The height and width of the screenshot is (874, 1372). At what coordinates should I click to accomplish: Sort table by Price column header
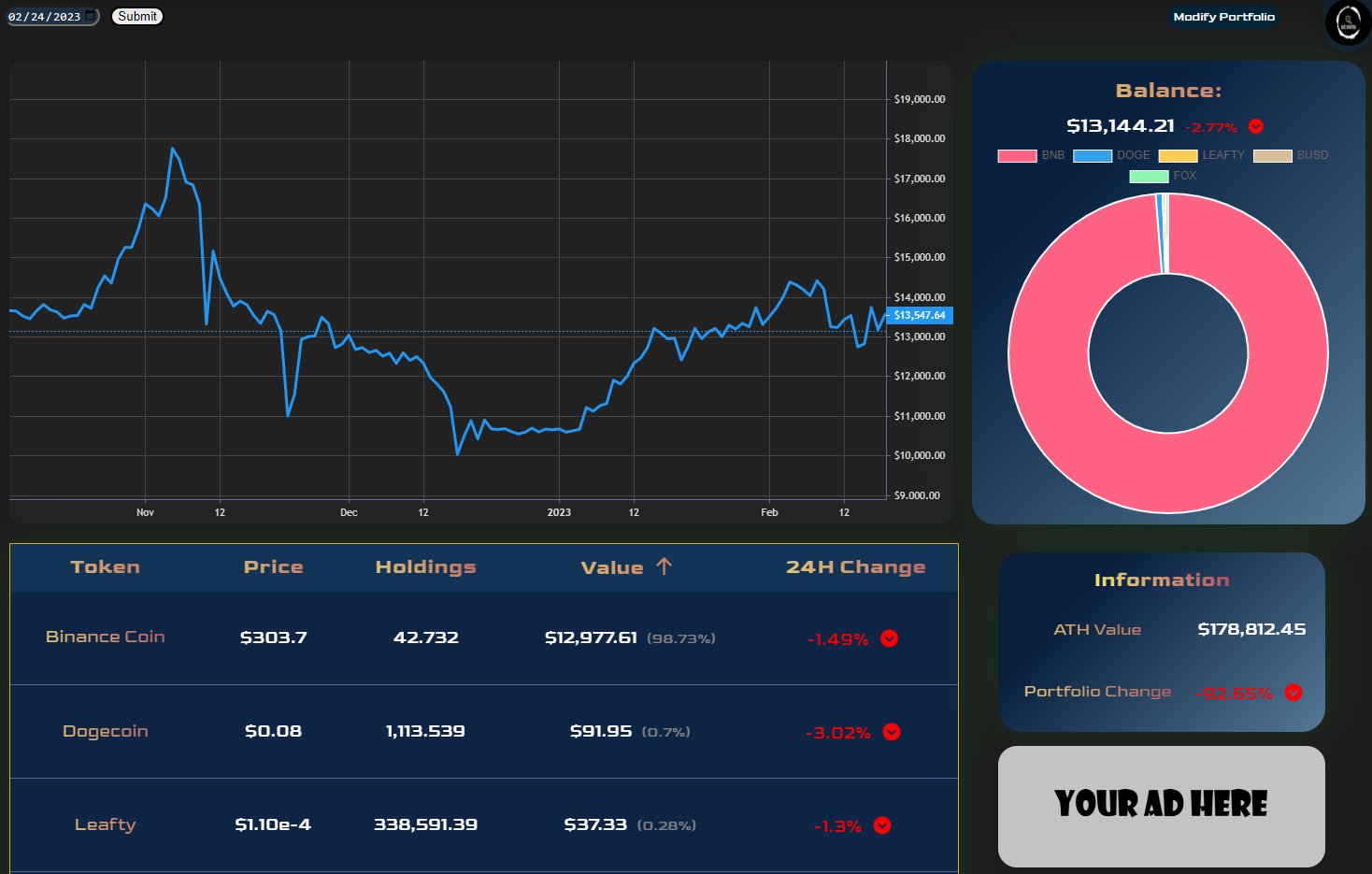273,566
